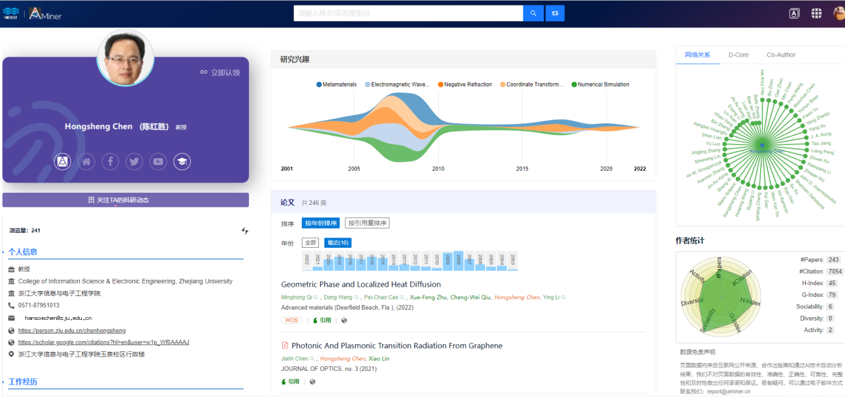This screenshot has height=397, width=845.
Task: Click the 关注TA的科研动态 follow button
Action: click(126, 200)
